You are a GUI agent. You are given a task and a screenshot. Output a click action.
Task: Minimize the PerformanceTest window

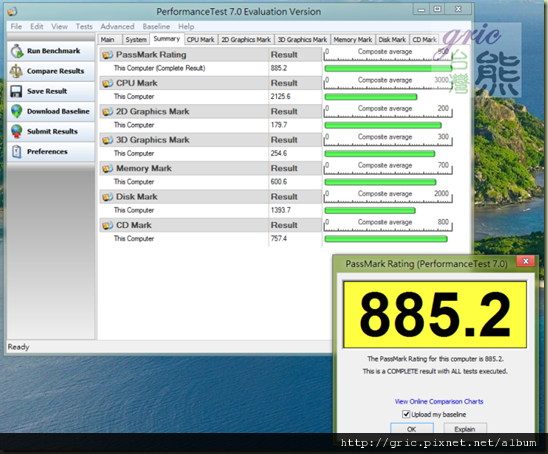tap(421, 9)
